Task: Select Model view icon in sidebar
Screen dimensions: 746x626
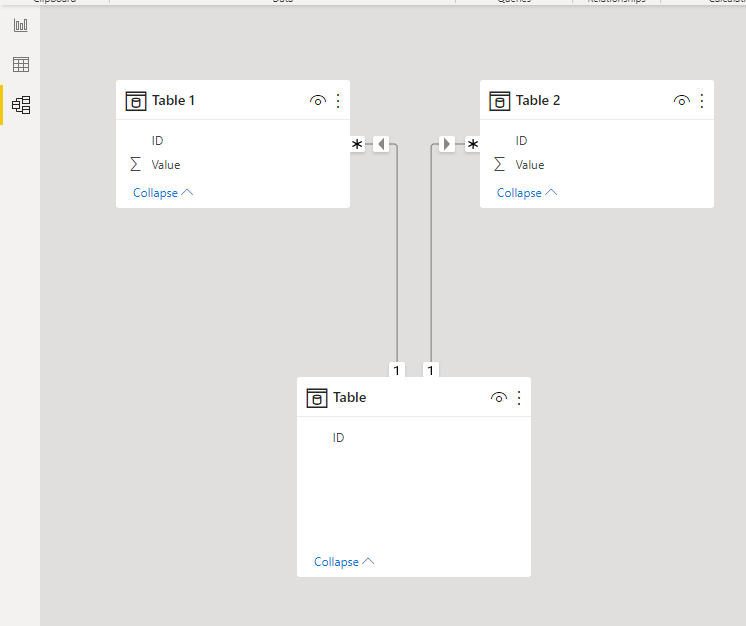Action: (21, 105)
